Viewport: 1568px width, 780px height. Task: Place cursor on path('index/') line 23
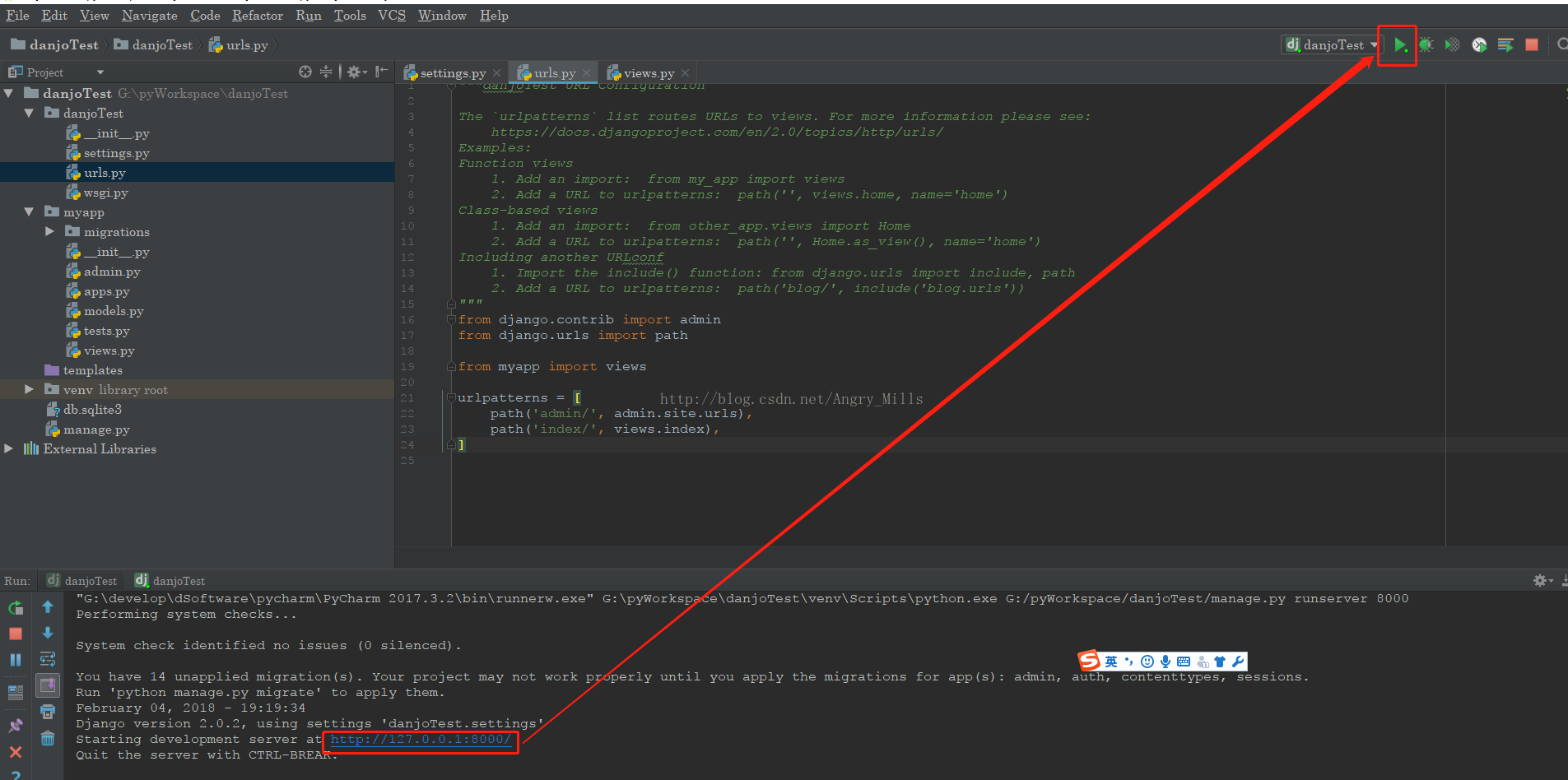click(605, 429)
